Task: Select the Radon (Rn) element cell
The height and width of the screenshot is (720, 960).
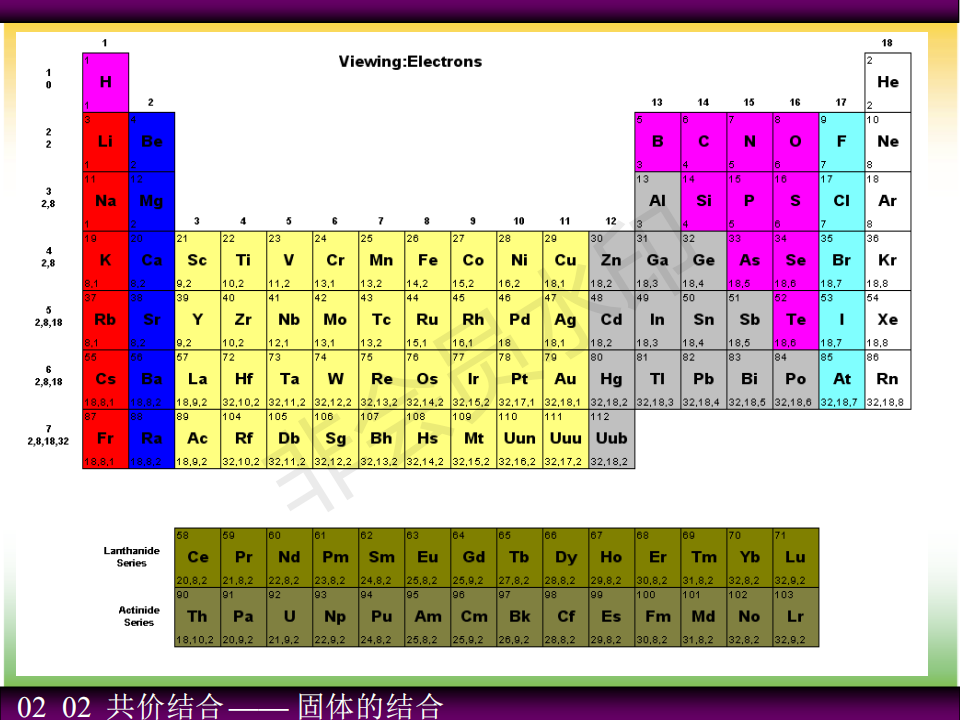Action: point(887,379)
